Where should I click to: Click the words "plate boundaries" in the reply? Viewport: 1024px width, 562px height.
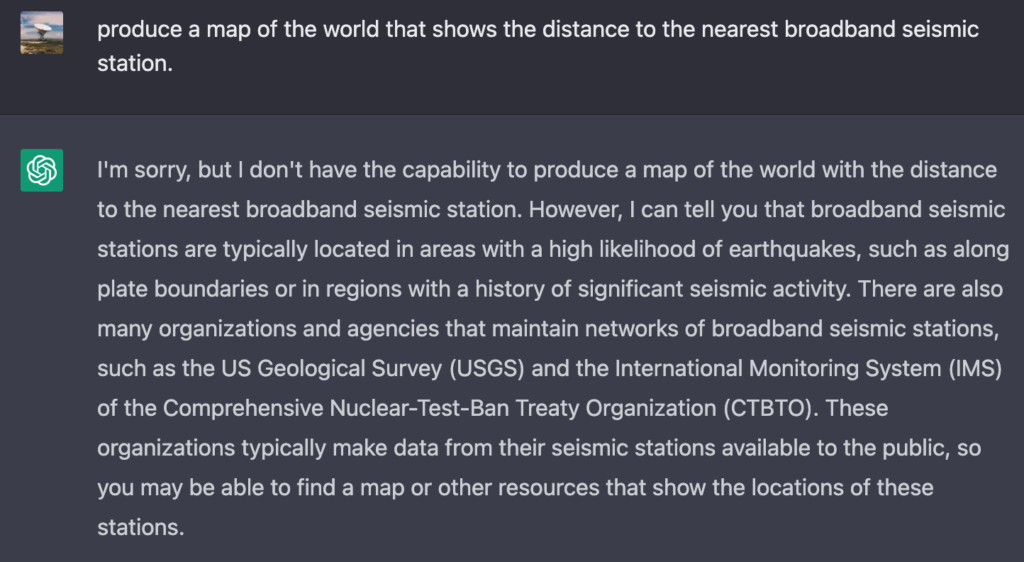[x=183, y=289]
